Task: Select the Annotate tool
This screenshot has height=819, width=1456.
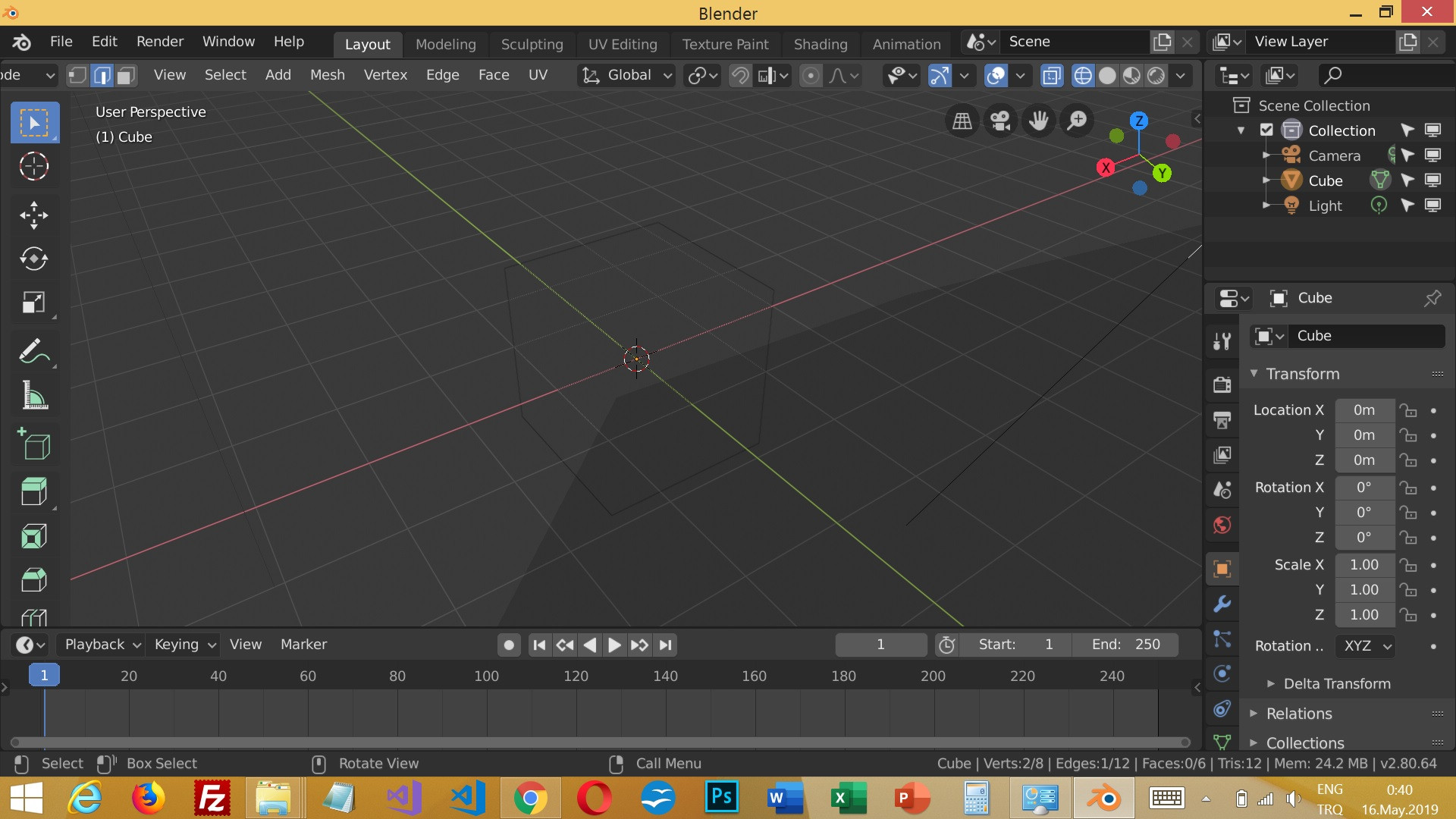Action: (x=33, y=350)
